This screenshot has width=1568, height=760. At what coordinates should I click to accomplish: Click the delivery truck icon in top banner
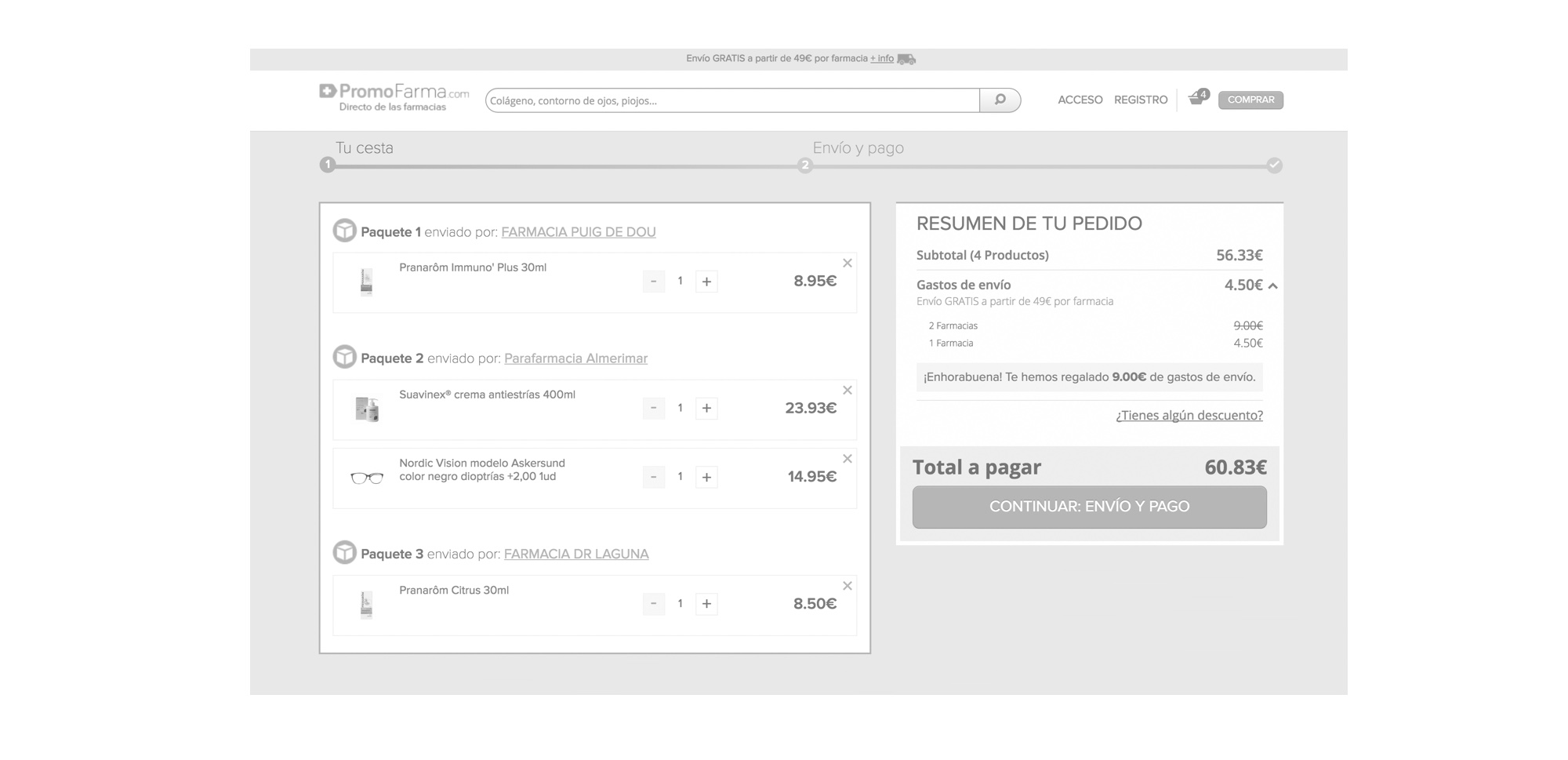click(x=906, y=59)
